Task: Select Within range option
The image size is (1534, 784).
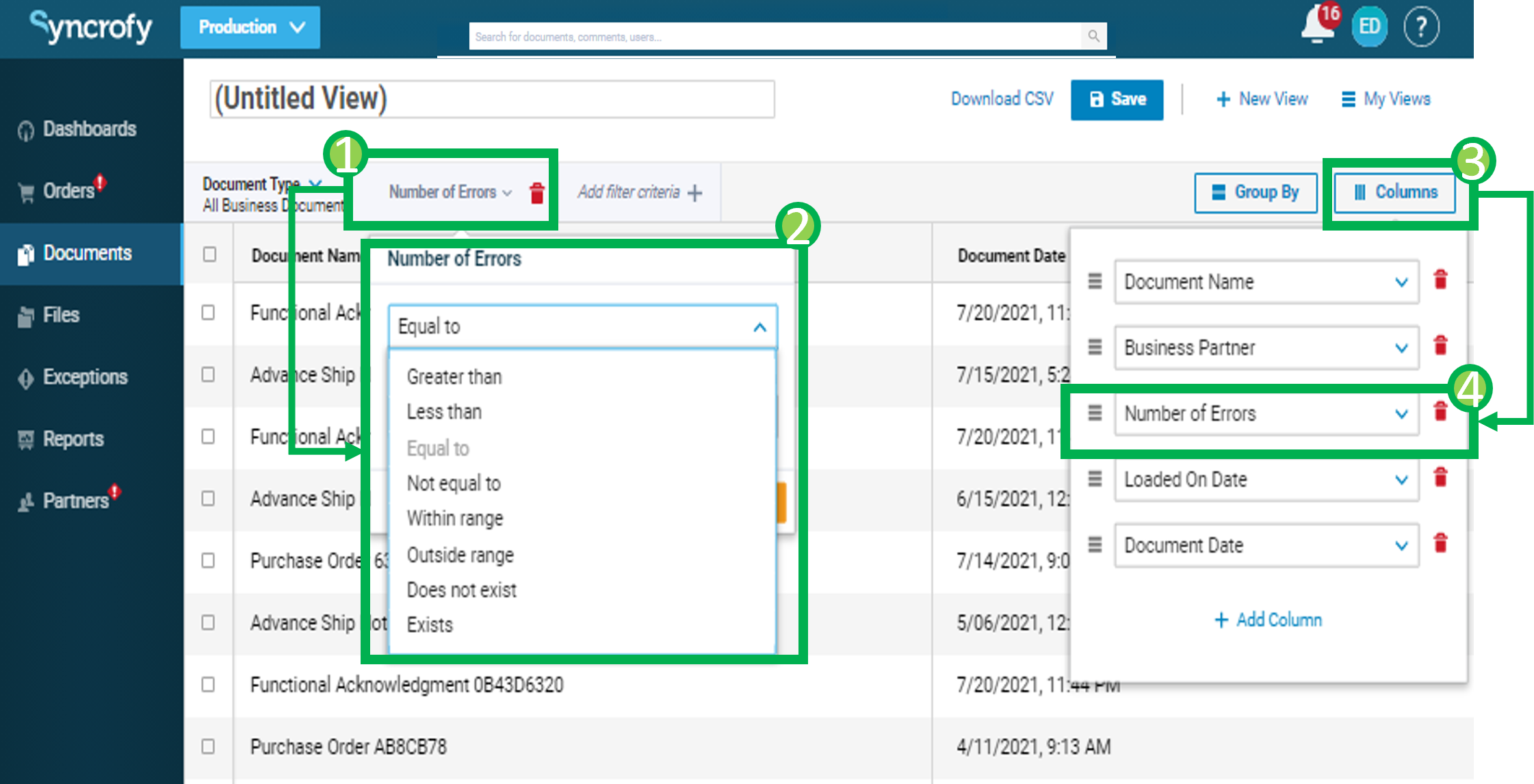Action: (455, 519)
